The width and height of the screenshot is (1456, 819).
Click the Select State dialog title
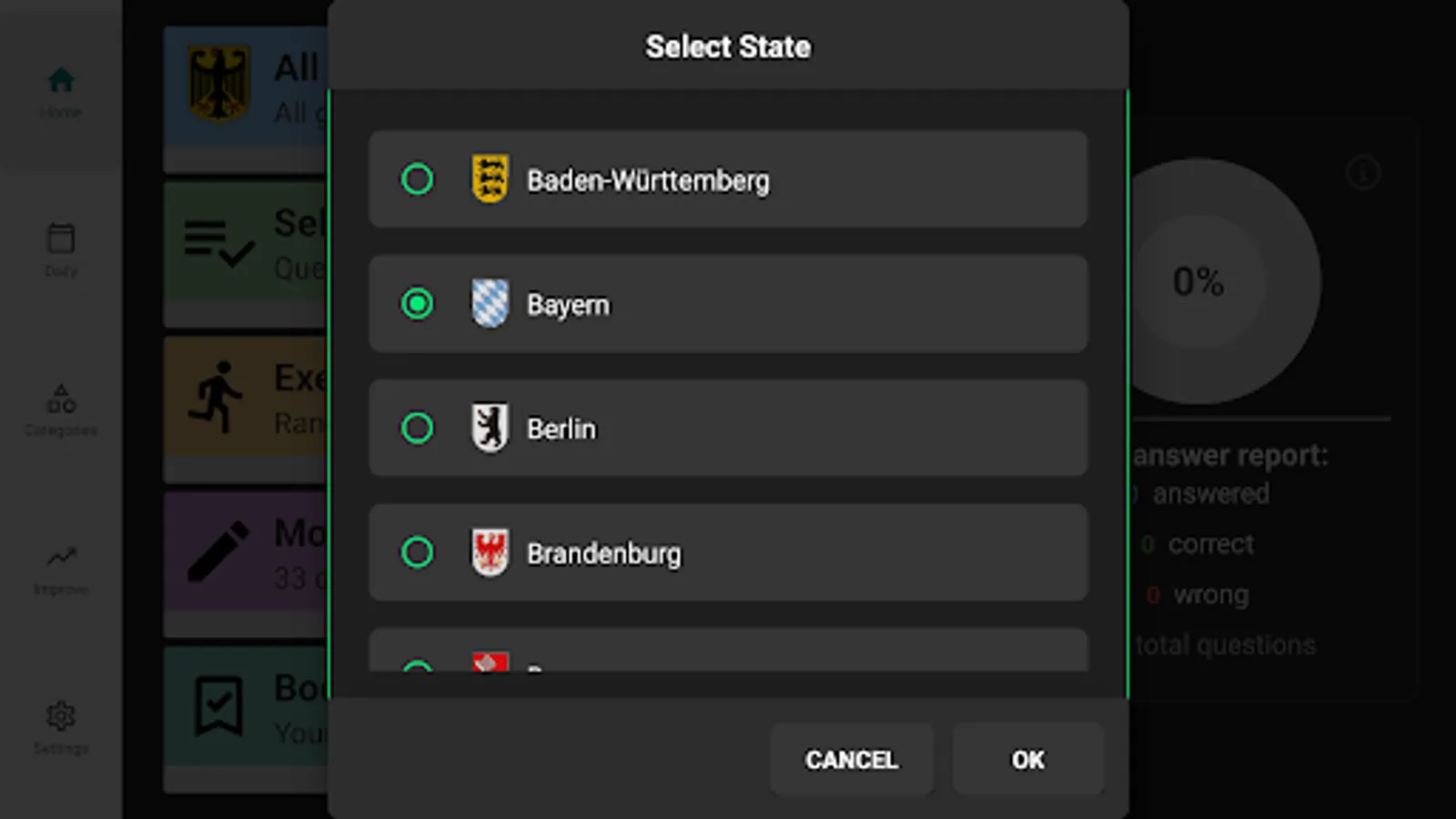coord(728,46)
